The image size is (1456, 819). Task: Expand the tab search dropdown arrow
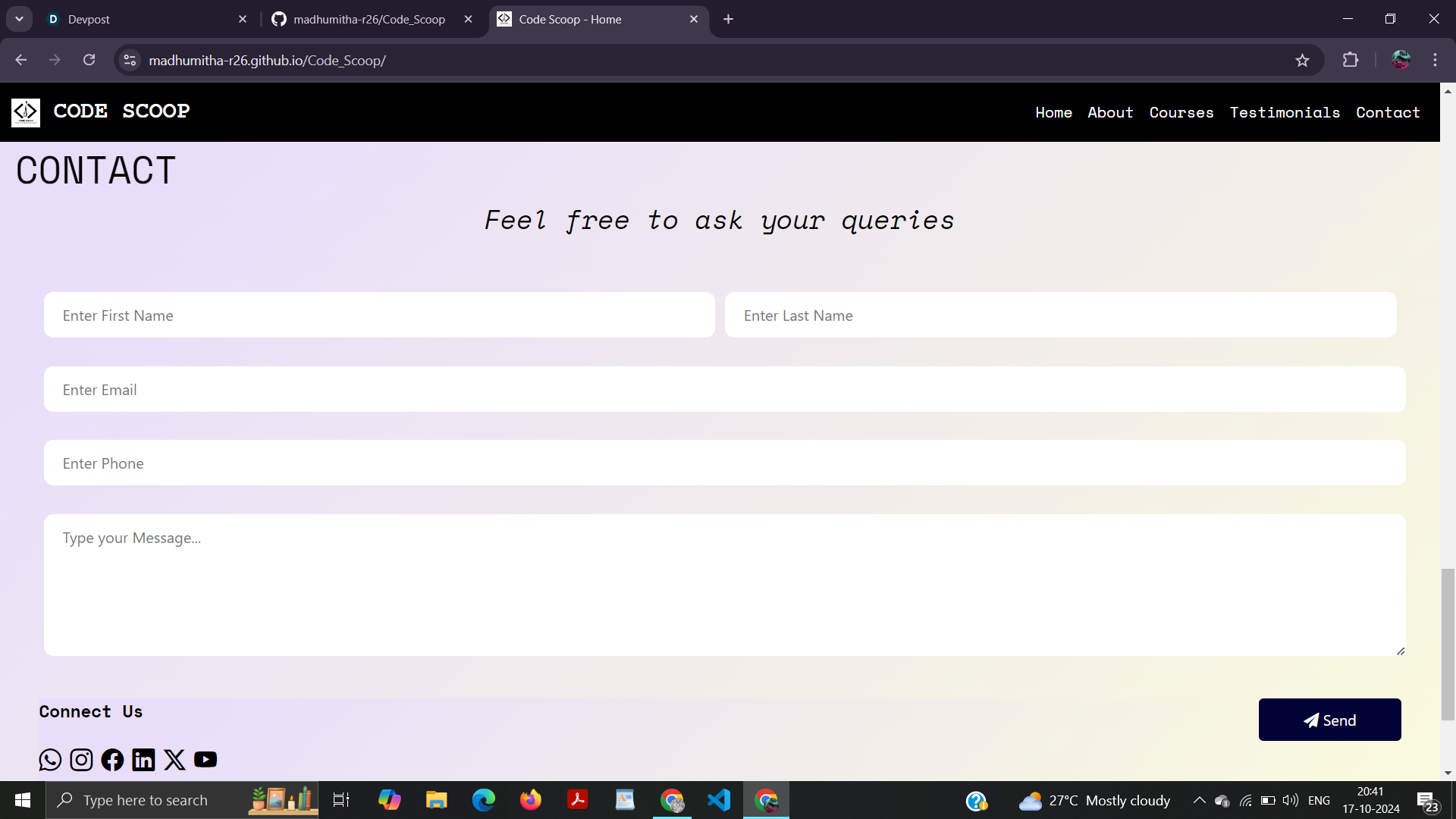point(20,19)
